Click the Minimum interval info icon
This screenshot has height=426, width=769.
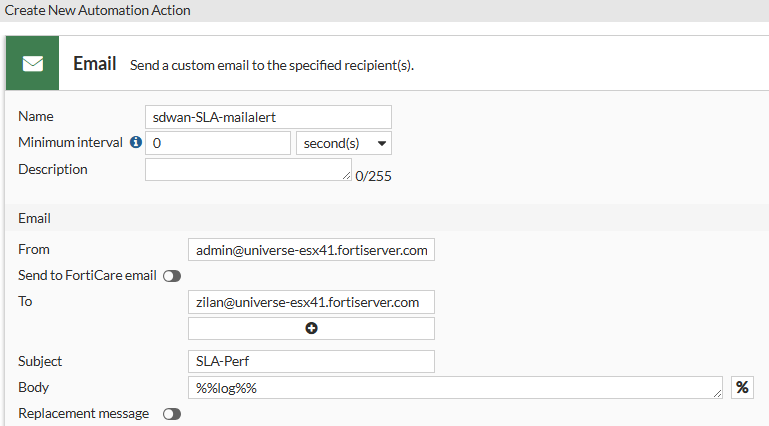[136, 143]
